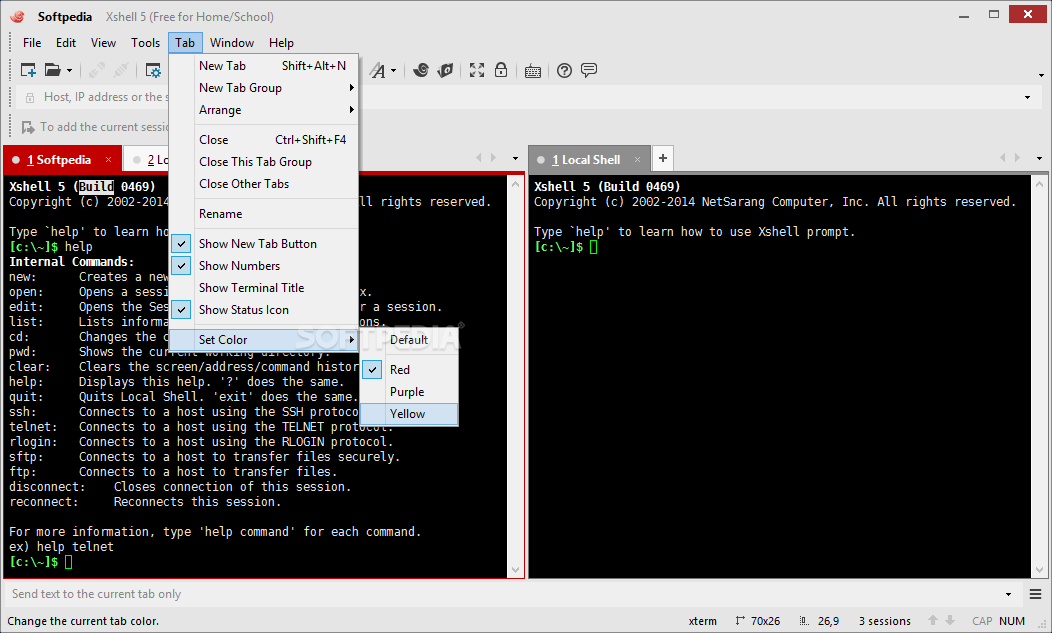Click the grayed connect plug icon
The height and width of the screenshot is (633, 1052).
coord(97,70)
